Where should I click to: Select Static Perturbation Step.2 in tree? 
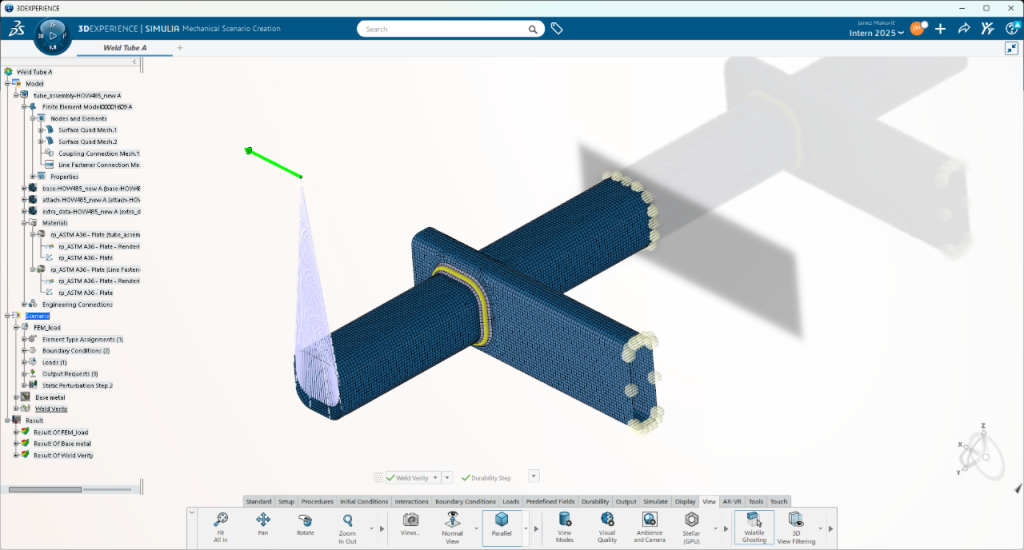[77, 385]
